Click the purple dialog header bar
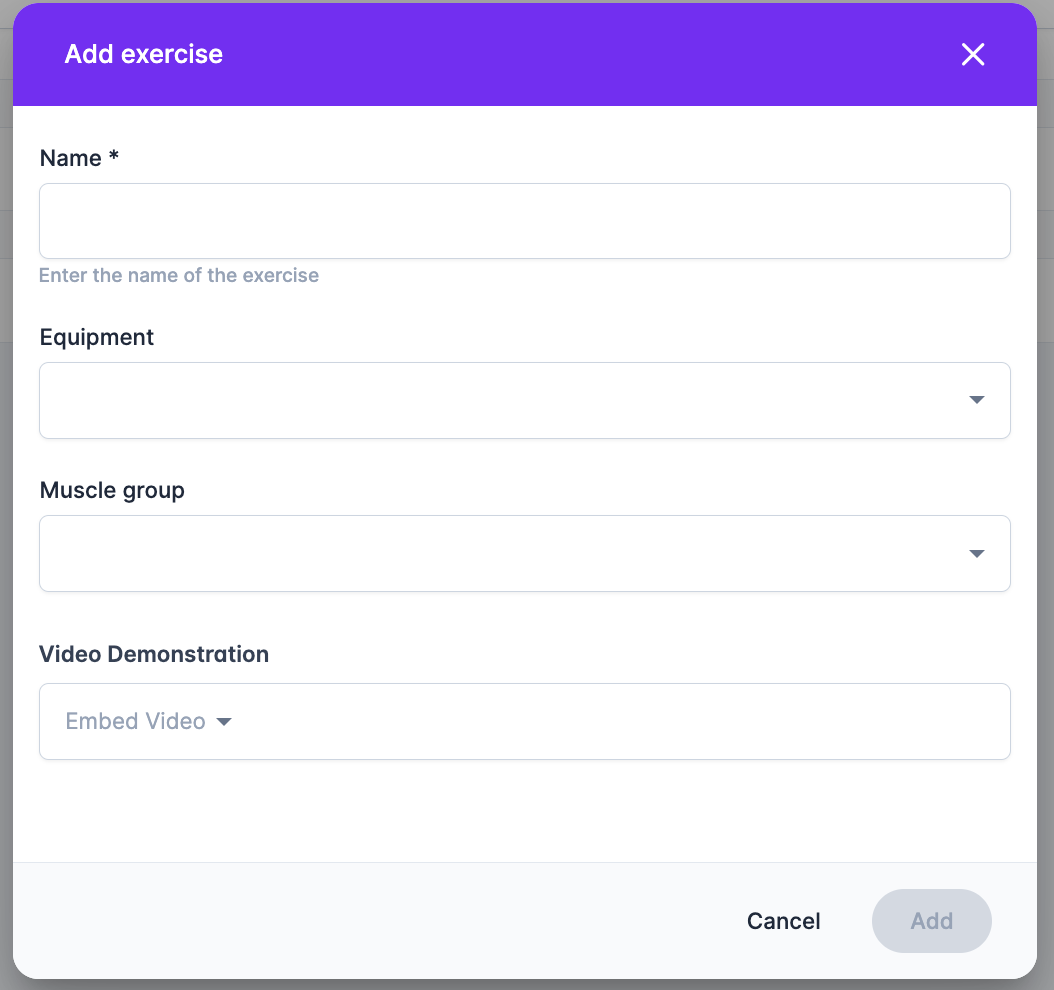The height and width of the screenshot is (990, 1054). click(525, 54)
